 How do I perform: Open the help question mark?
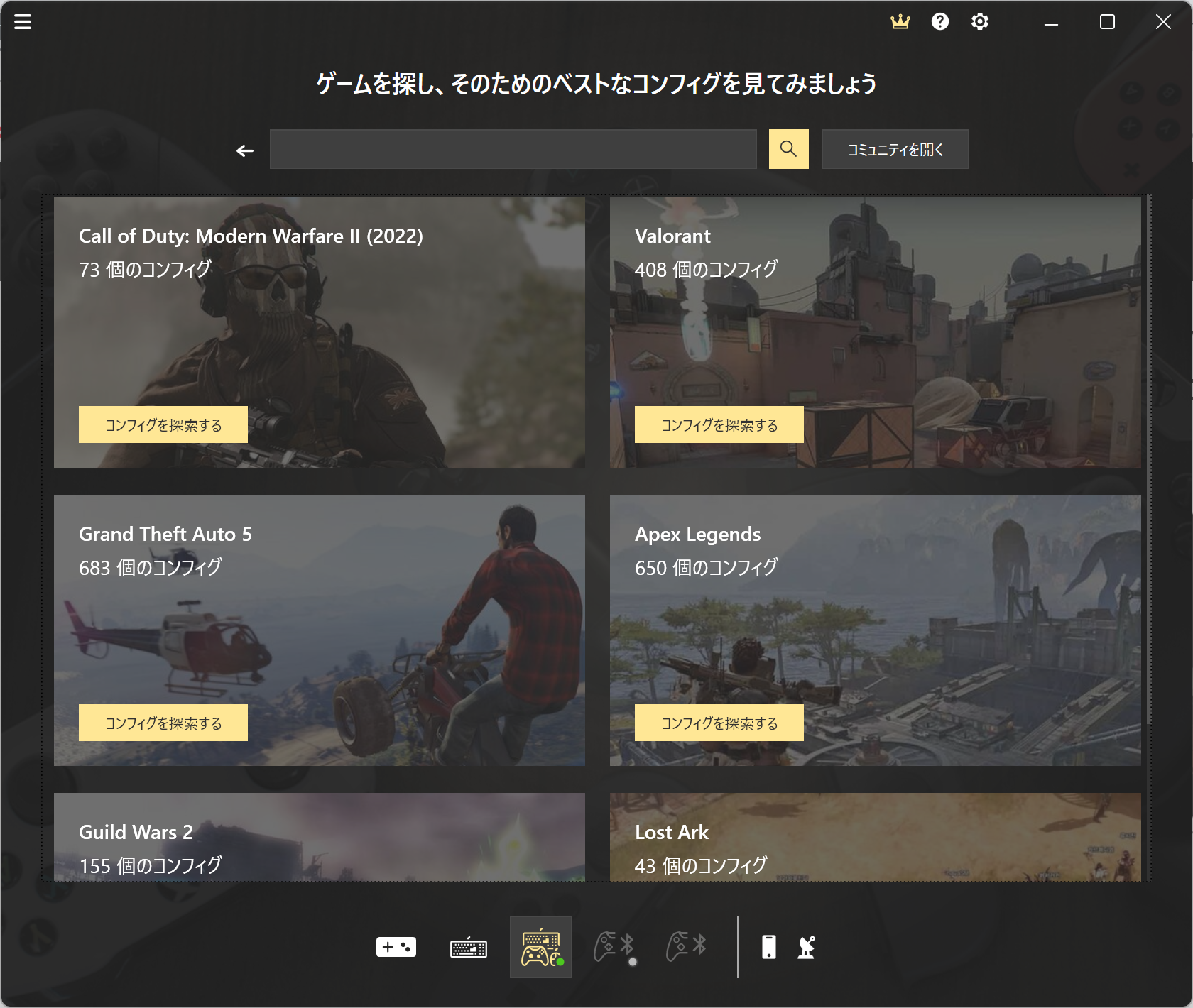tap(939, 21)
